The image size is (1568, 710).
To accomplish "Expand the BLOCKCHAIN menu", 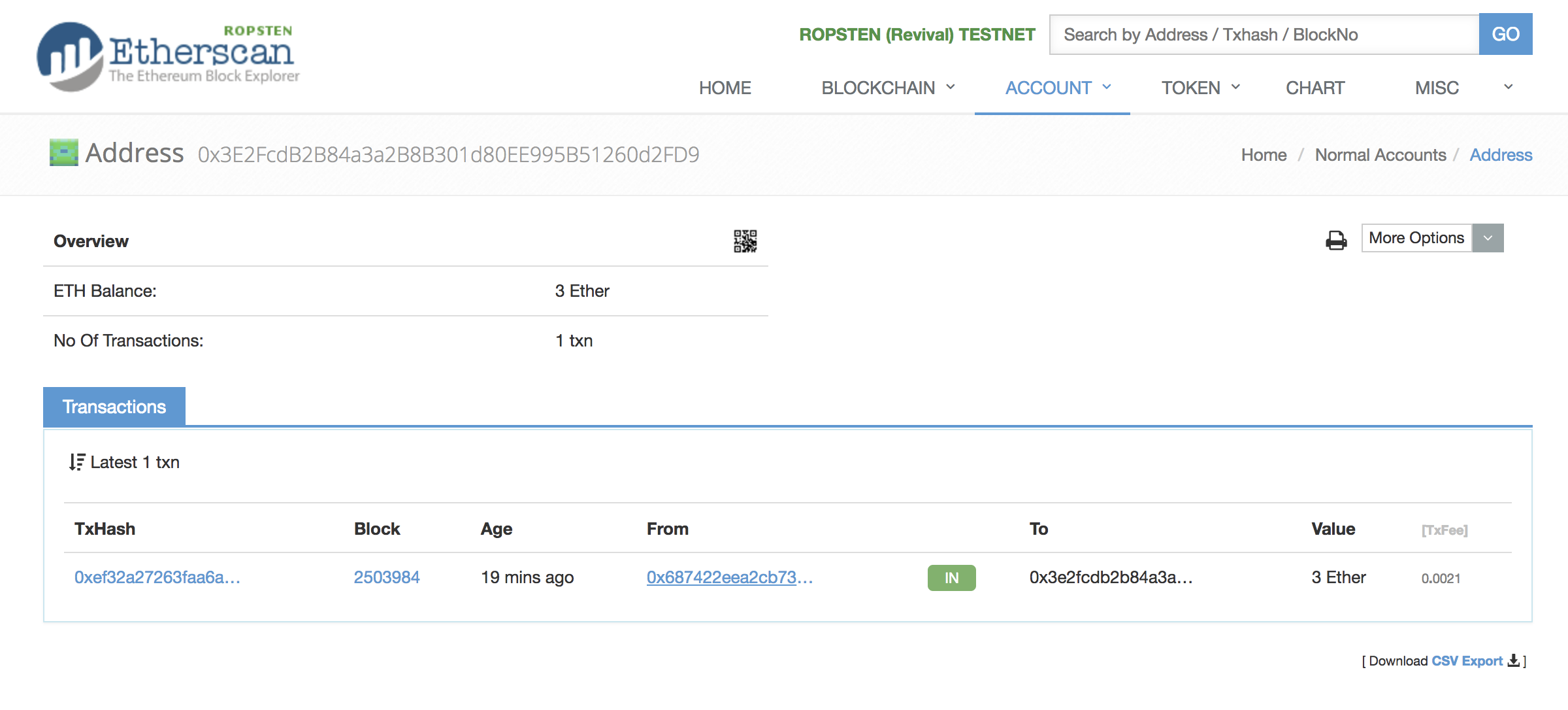I will pos(889,88).
